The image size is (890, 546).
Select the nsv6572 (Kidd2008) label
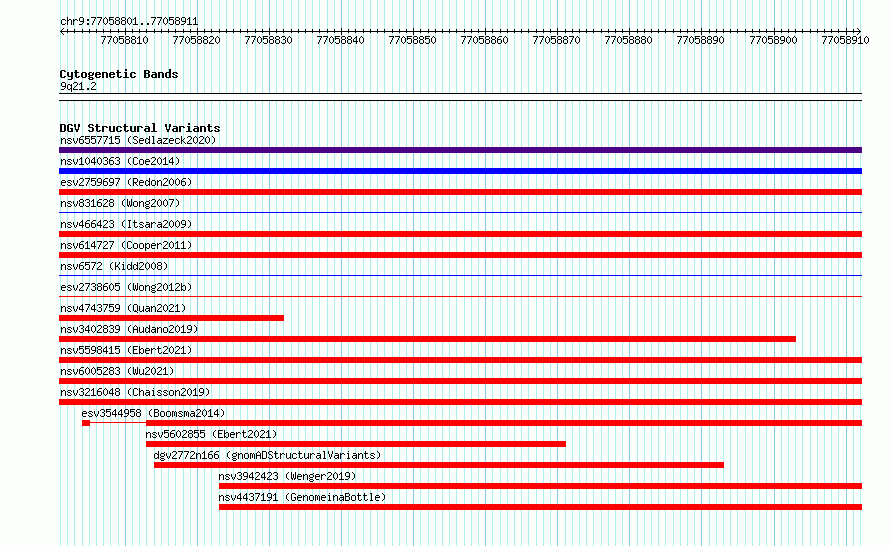point(114,266)
